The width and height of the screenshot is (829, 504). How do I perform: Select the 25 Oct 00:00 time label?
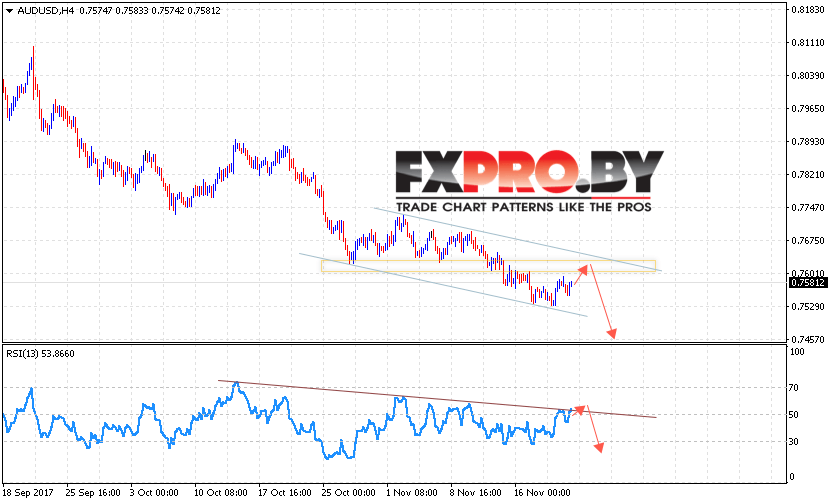[x=348, y=493]
